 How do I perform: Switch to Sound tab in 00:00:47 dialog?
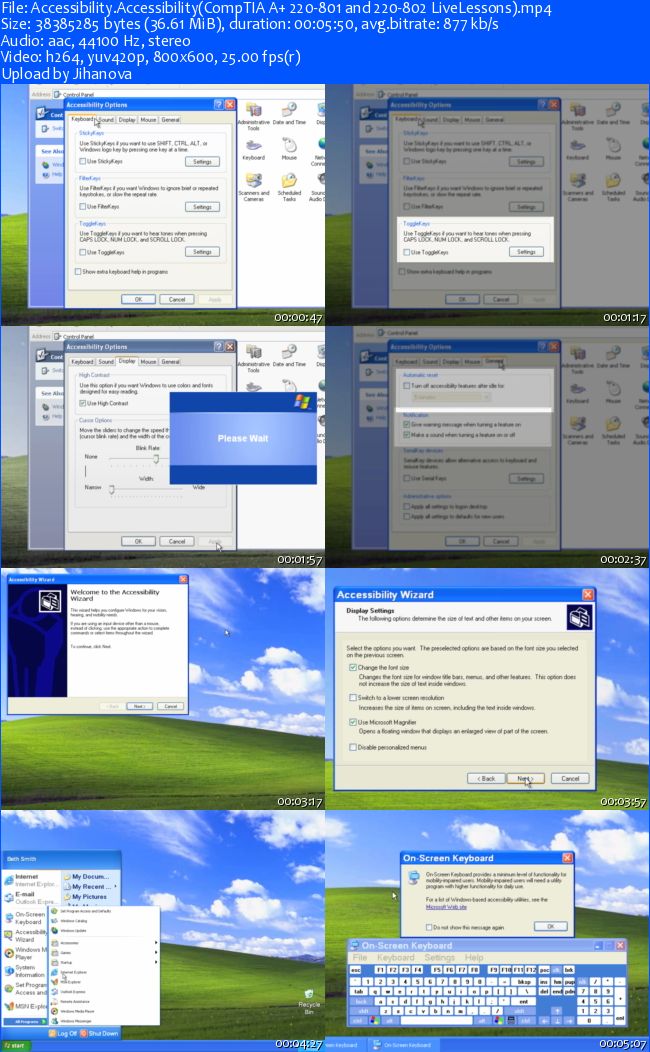(106, 119)
